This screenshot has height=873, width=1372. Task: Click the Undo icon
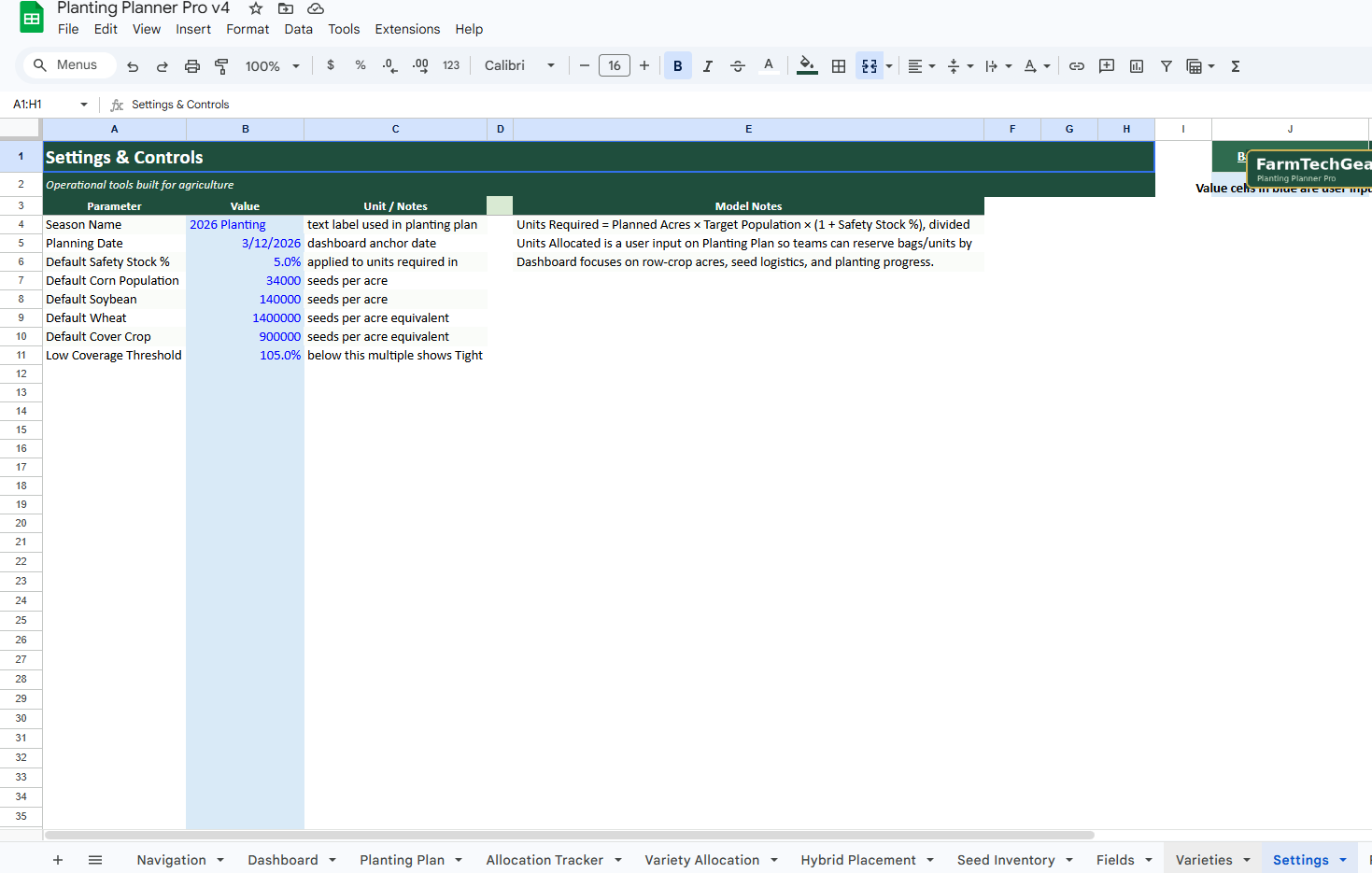coord(133,65)
